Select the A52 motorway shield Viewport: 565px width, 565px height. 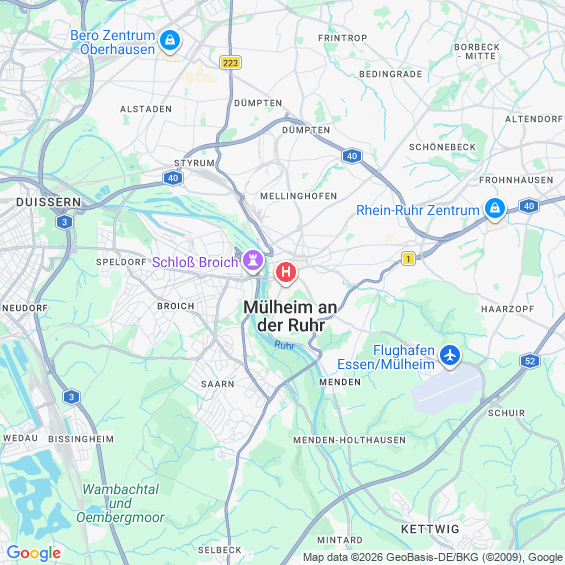click(x=530, y=361)
